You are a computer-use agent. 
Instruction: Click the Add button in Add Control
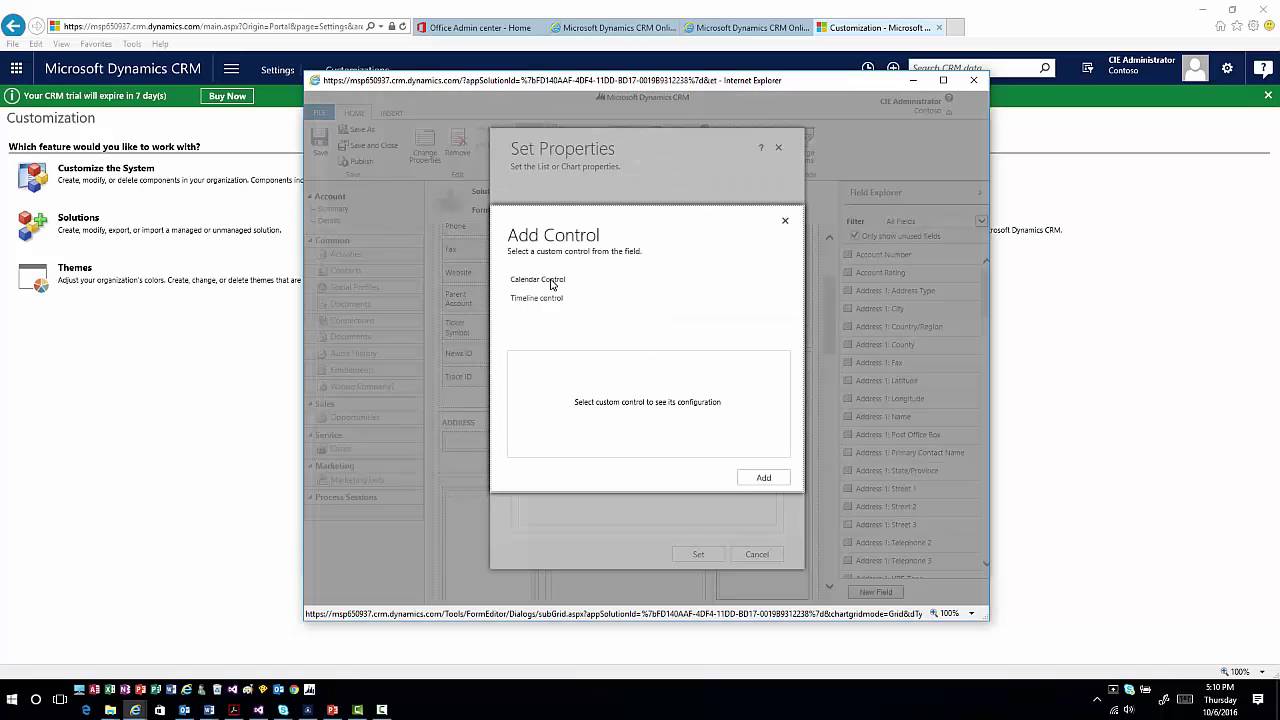click(764, 477)
